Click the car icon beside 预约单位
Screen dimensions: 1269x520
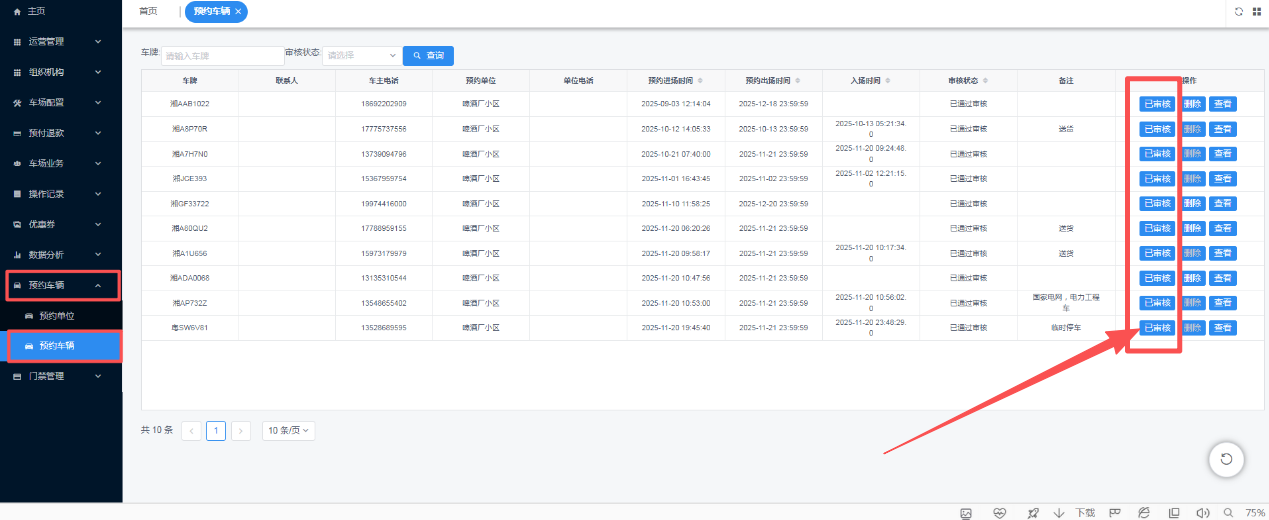[29, 316]
